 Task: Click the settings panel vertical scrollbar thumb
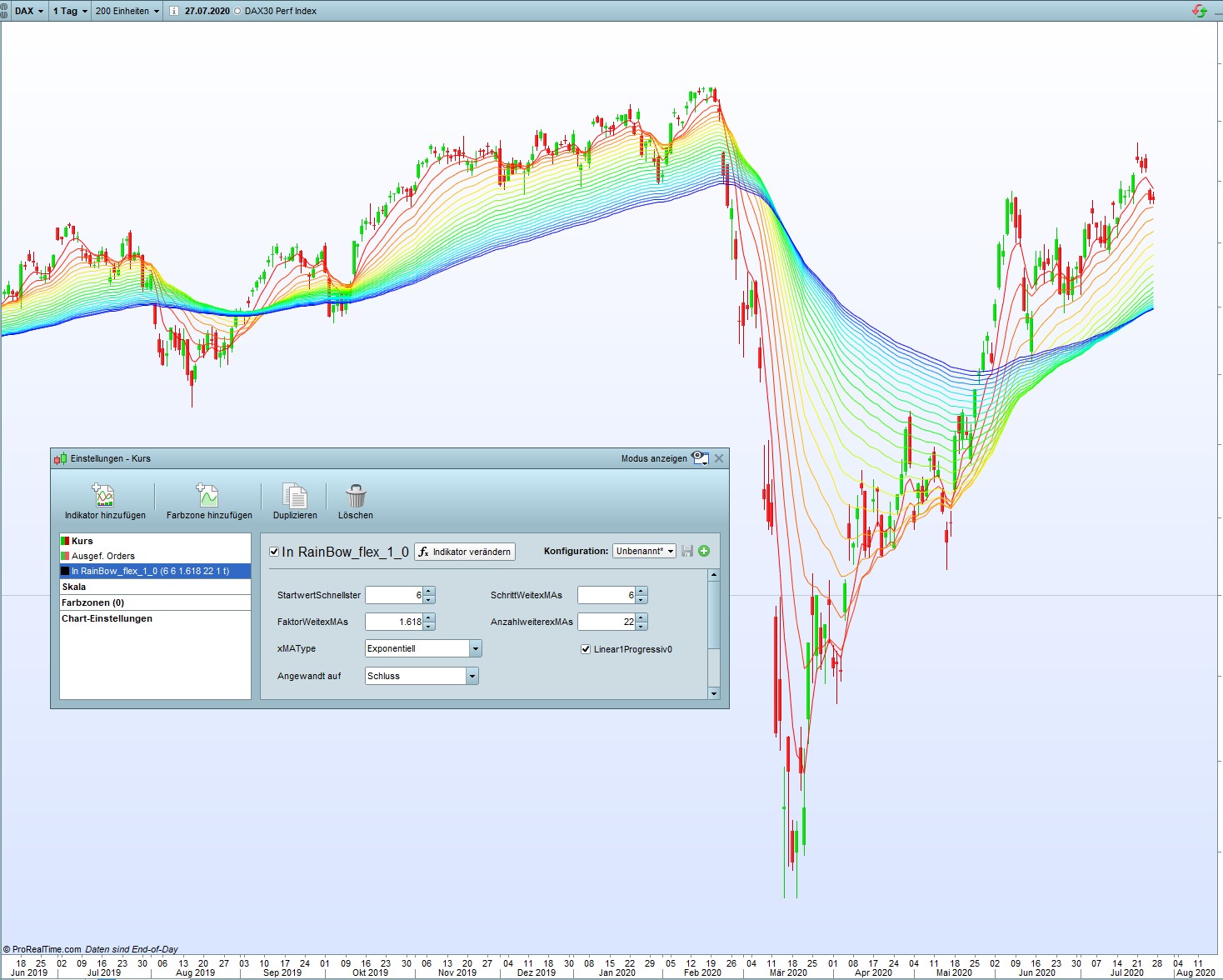click(x=713, y=614)
